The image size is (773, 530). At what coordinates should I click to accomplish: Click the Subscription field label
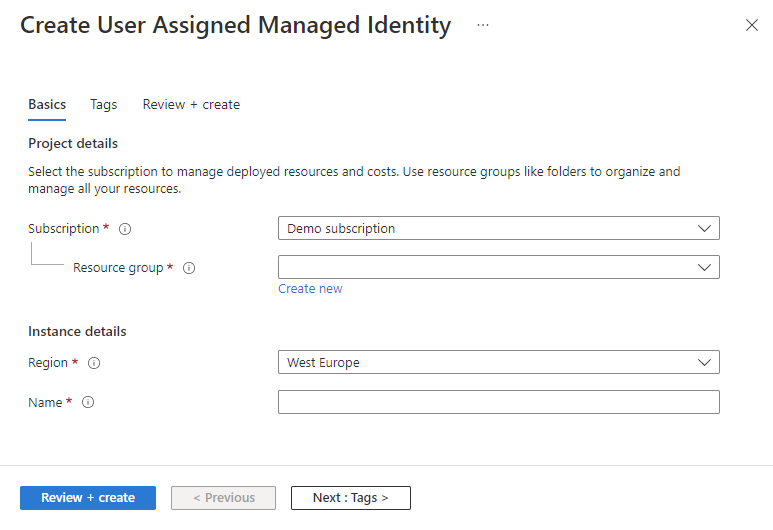(x=64, y=229)
